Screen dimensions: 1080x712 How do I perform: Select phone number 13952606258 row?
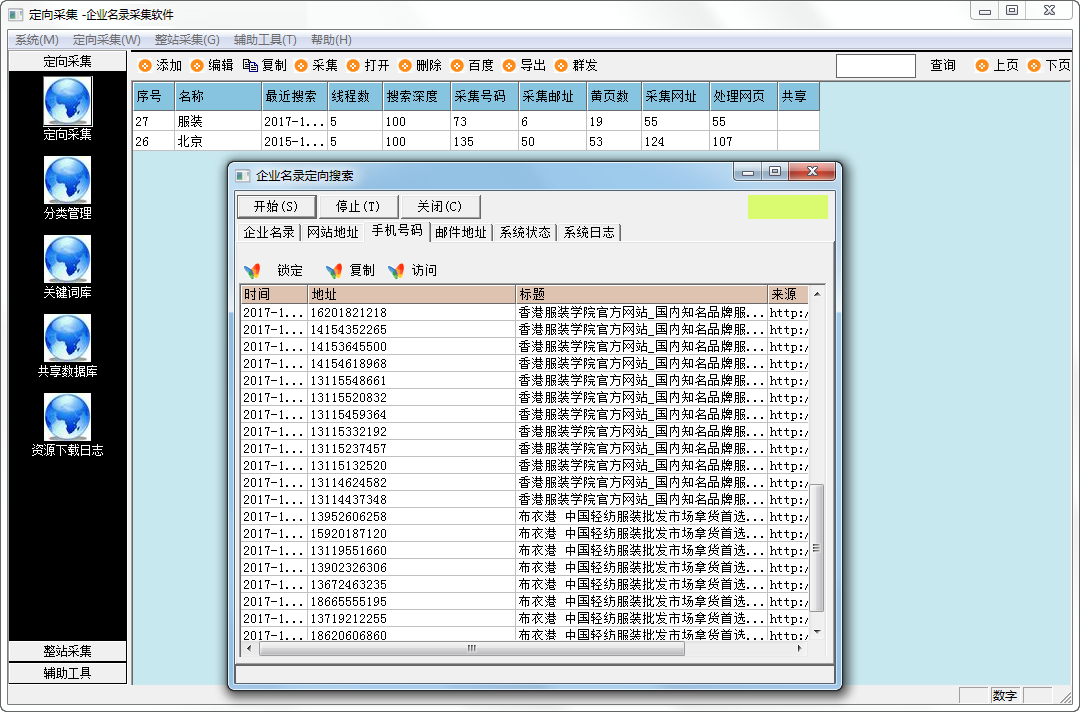pos(525,516)
